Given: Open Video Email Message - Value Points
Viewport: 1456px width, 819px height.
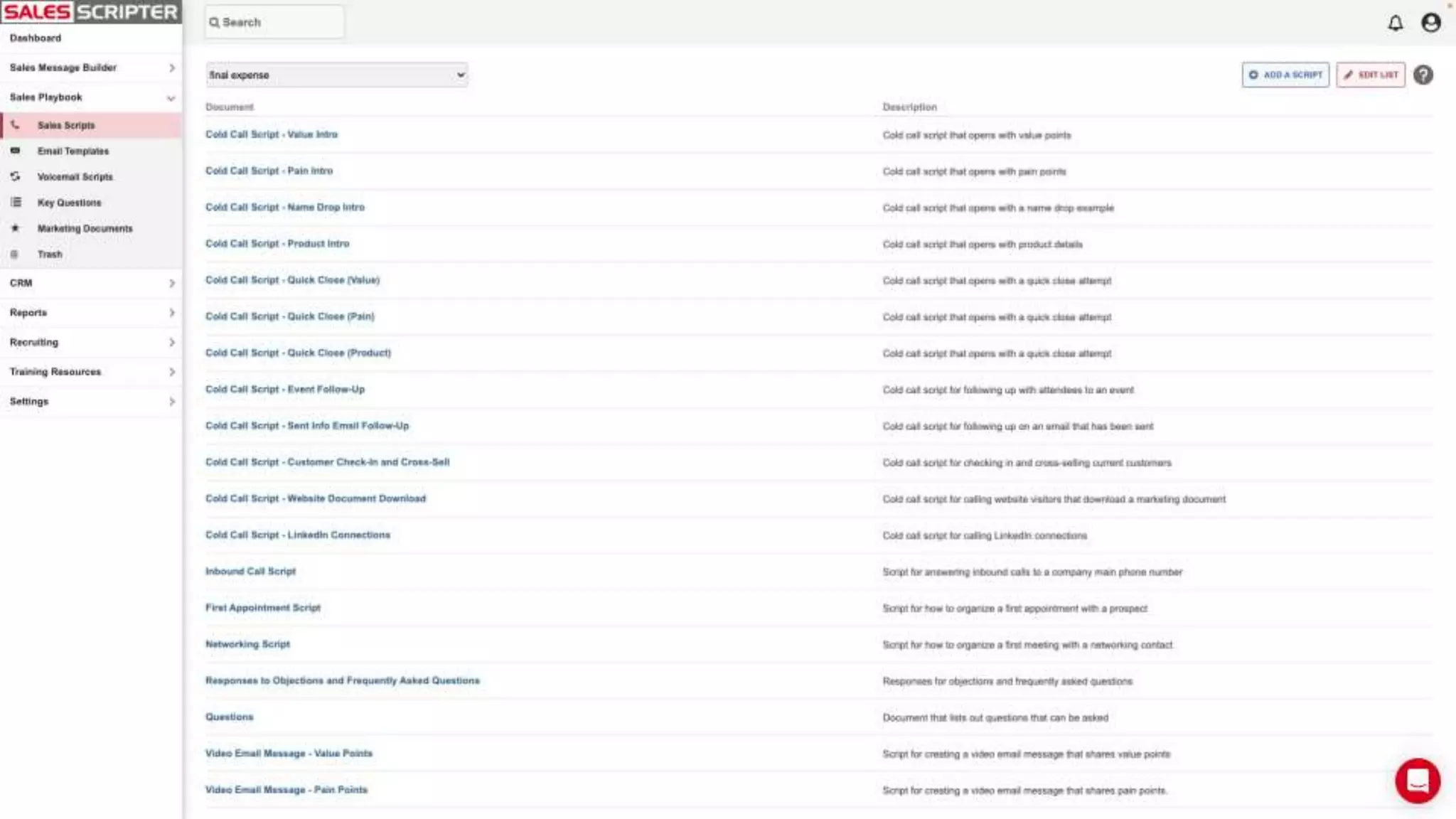Looking at the screenshot, I should tap(289, 753).
